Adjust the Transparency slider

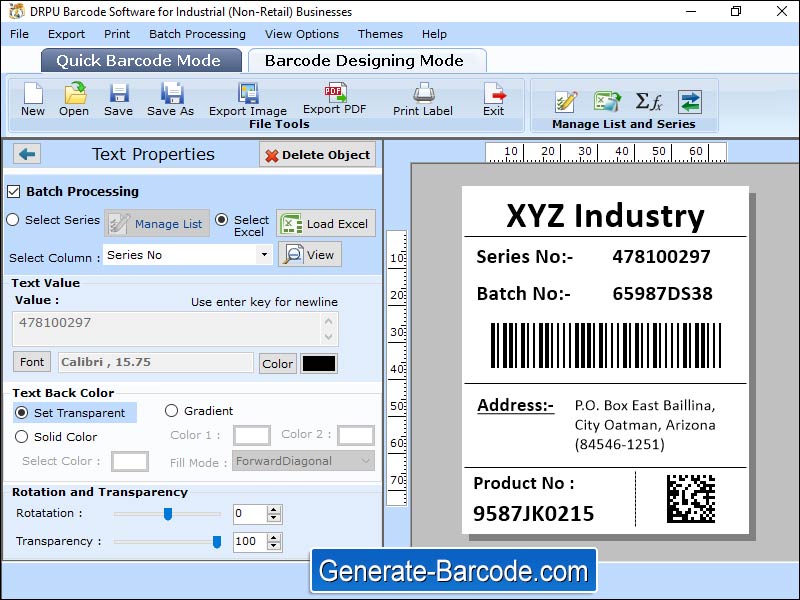click(215, 542)
